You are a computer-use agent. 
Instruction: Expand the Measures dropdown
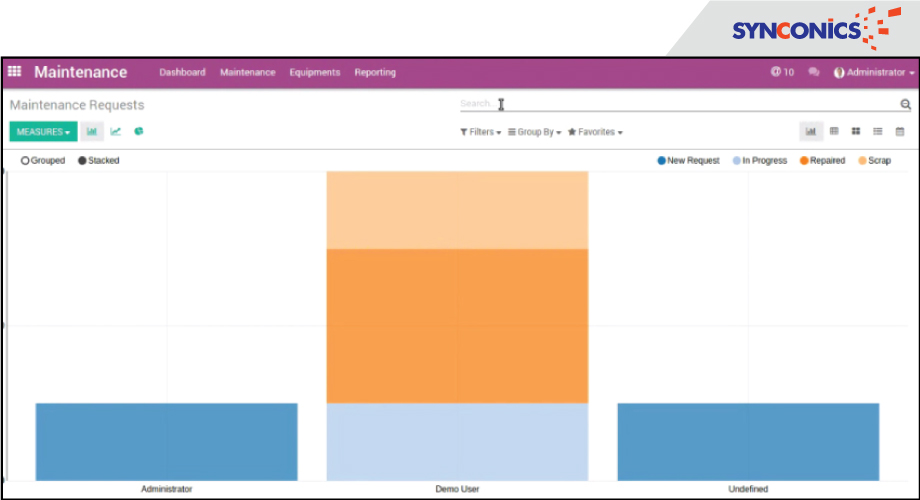coord(42,132)
